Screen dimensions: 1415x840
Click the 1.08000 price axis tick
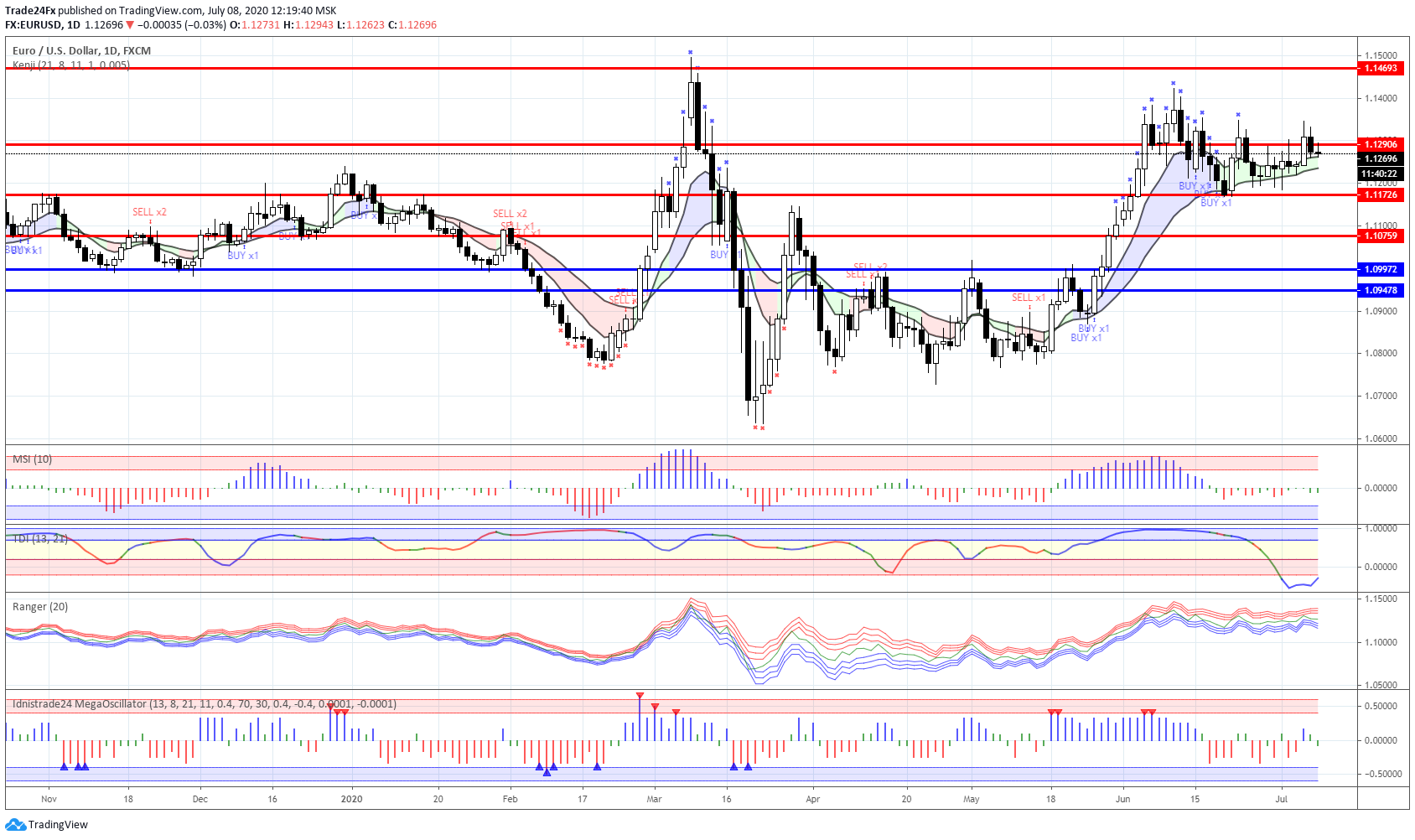(1381, 353)
